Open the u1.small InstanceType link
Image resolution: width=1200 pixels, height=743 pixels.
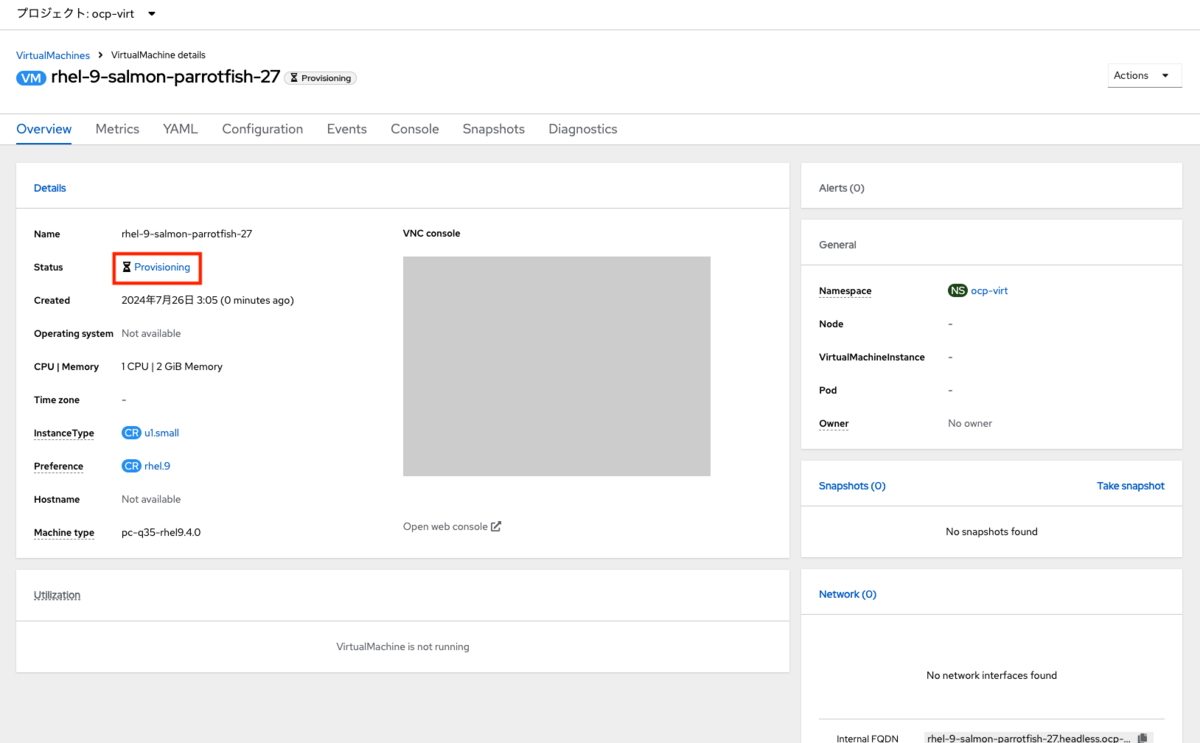pos(162,433)
